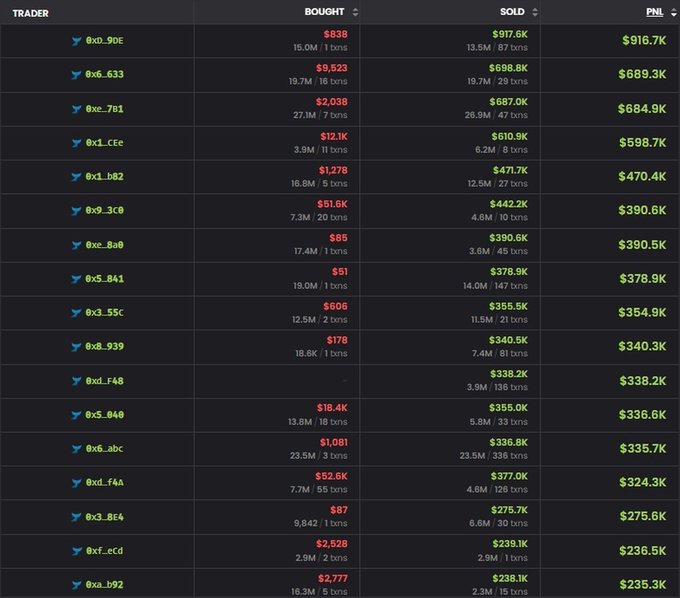Click the whale icon beside 0x3_8E4
The height and width of the screenshot is (598, 680).
click(x=76, y=517)
